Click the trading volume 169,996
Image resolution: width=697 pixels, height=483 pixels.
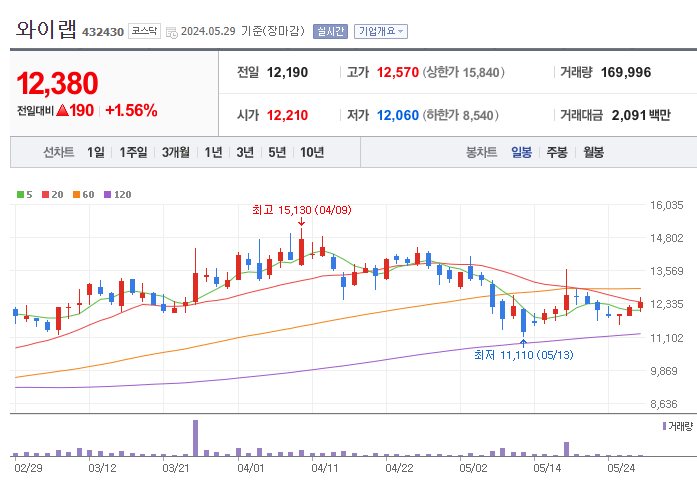click(x=625, y=72)
